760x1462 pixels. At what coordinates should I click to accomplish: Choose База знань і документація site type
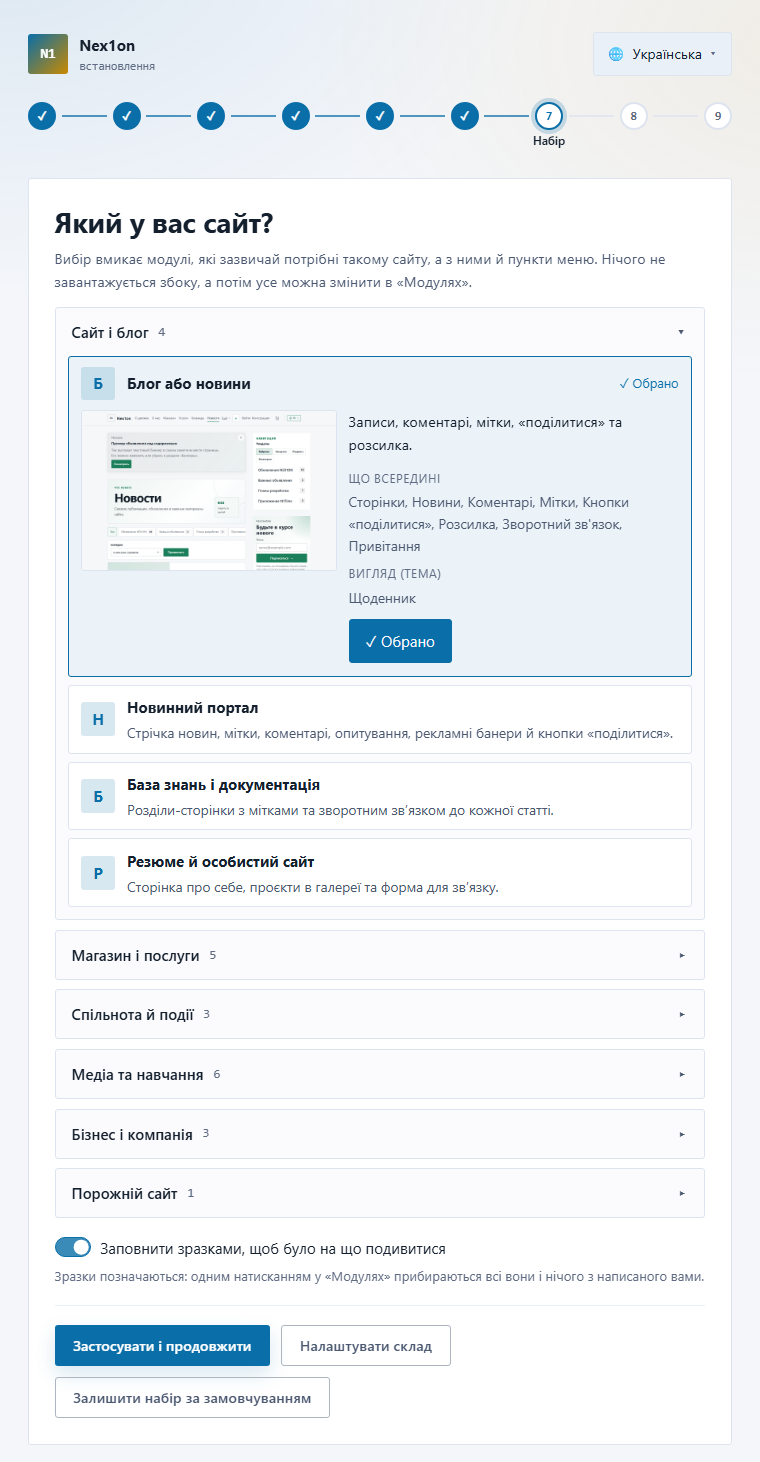coord(380,796)
